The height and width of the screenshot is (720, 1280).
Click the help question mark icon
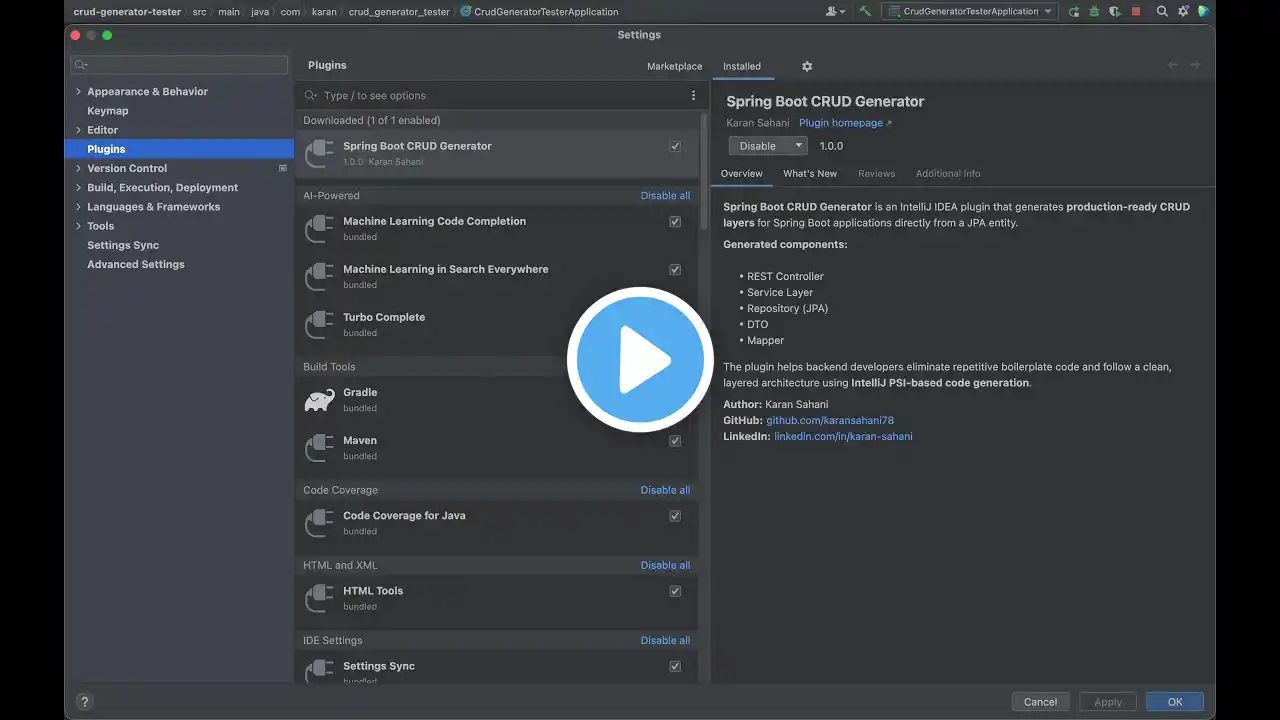[x=84, y=702]
